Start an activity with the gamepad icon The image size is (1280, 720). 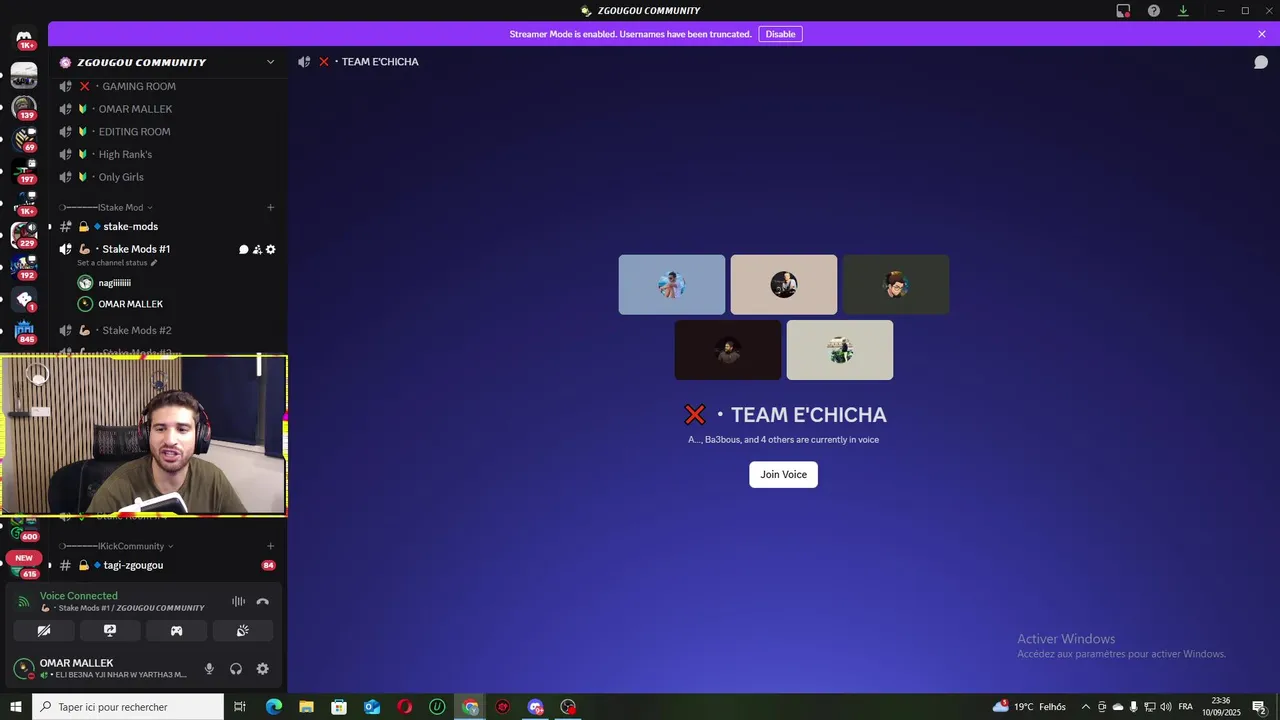176,631
